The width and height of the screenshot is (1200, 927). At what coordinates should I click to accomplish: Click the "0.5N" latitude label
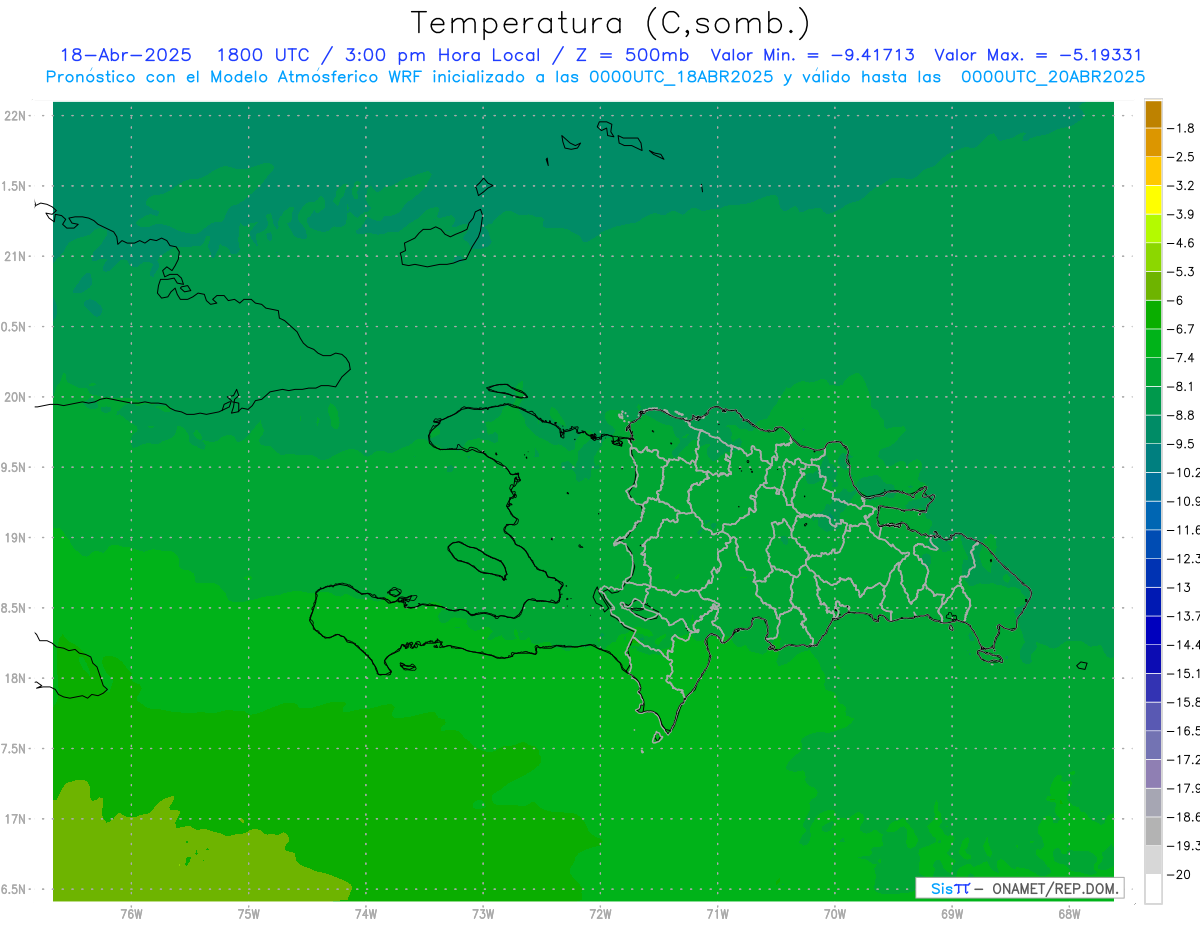coord(14,327)
